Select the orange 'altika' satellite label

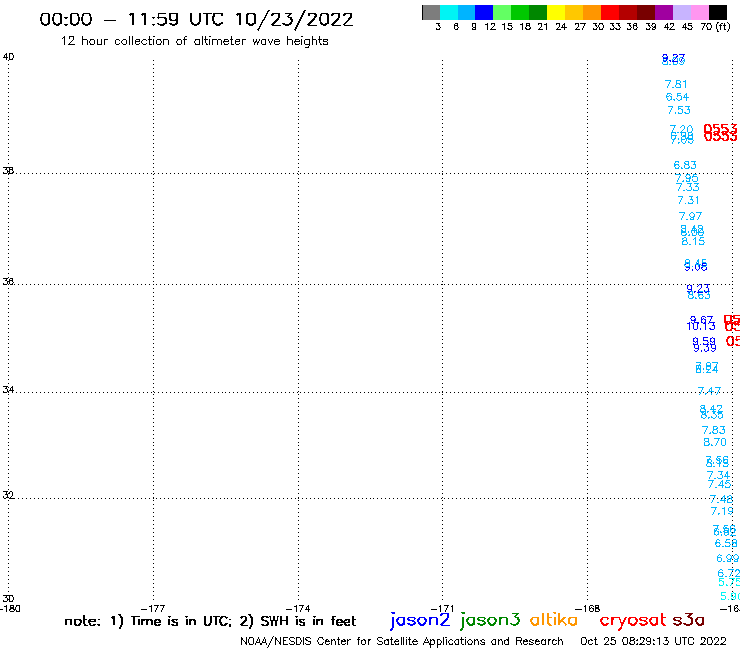point(554,620)
